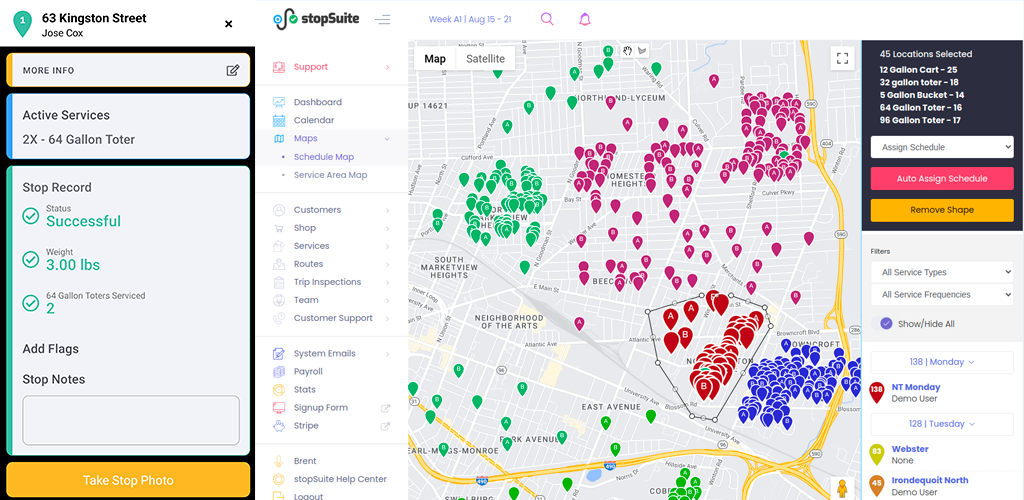Click the Stats sidebar icon

coord(279,390)
